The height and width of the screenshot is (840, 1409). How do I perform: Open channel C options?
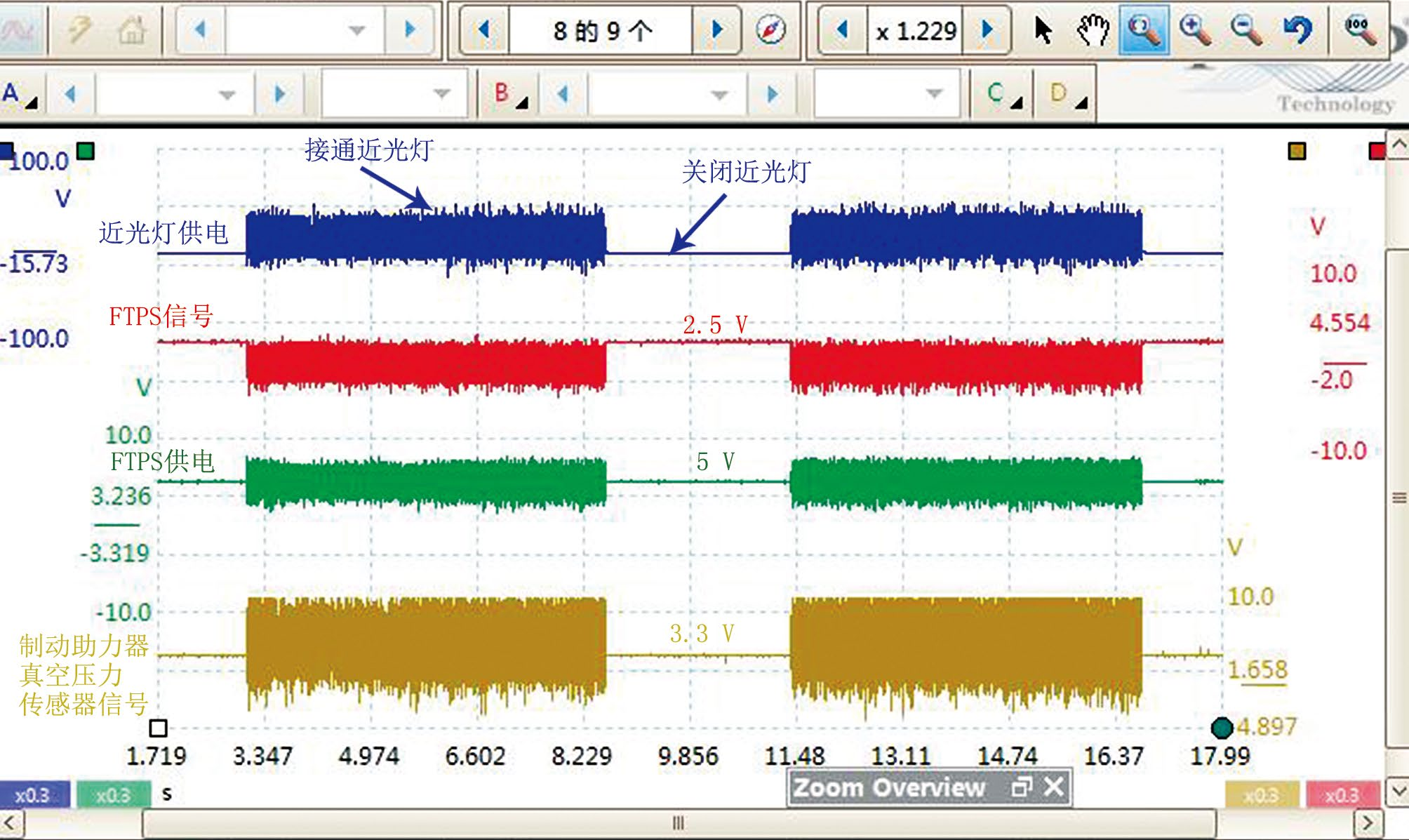coord(1003,95)
